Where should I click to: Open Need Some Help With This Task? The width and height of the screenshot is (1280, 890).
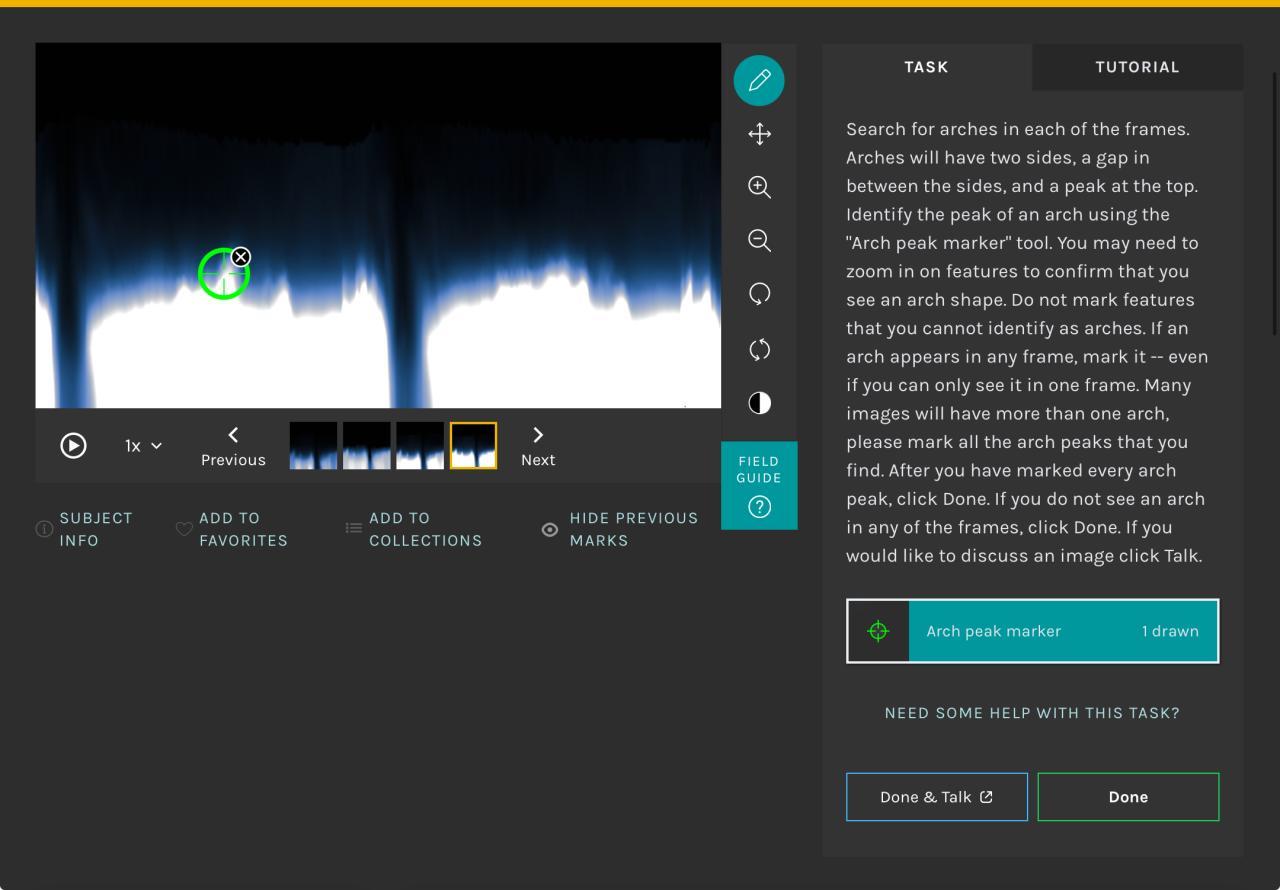pos(1032,713)
